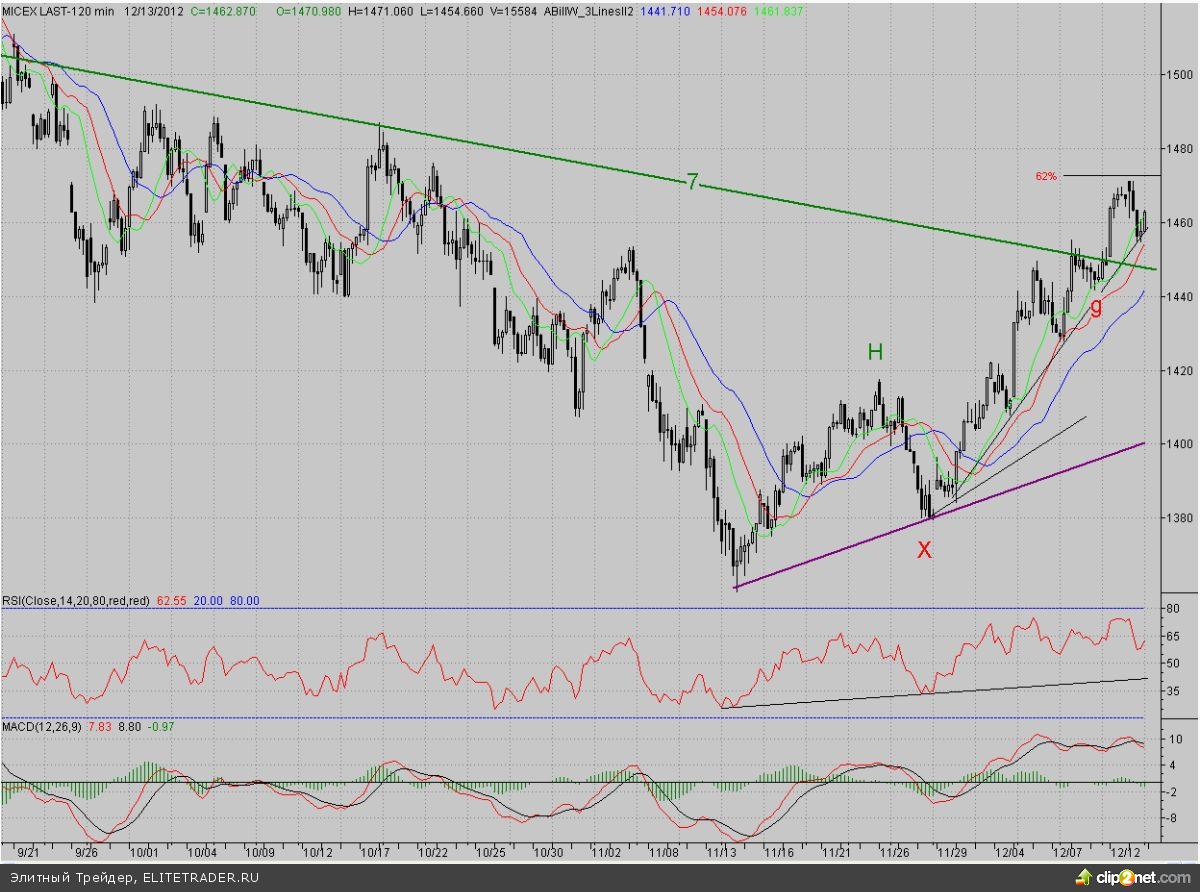This screenshot has height=892, width=1200.
Task: Select the green number 7 trendline label
Action: [692, 182]
